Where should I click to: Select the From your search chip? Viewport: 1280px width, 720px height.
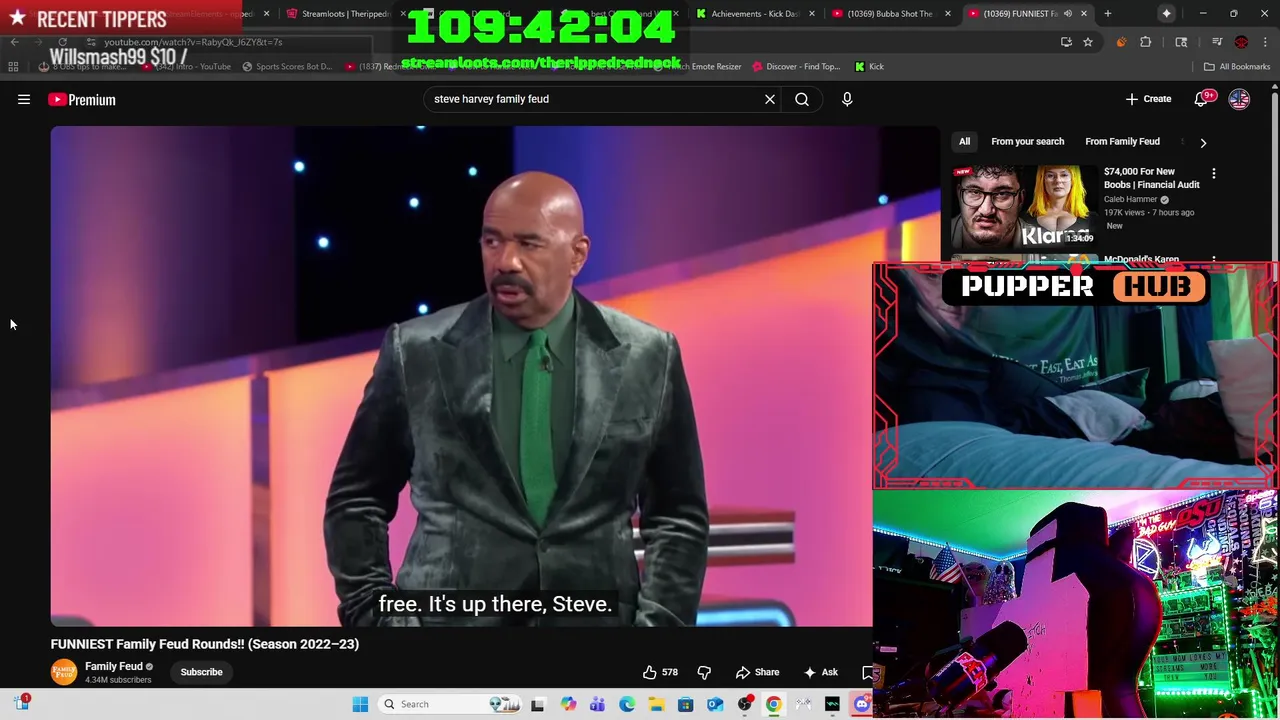click(1027, 142)
